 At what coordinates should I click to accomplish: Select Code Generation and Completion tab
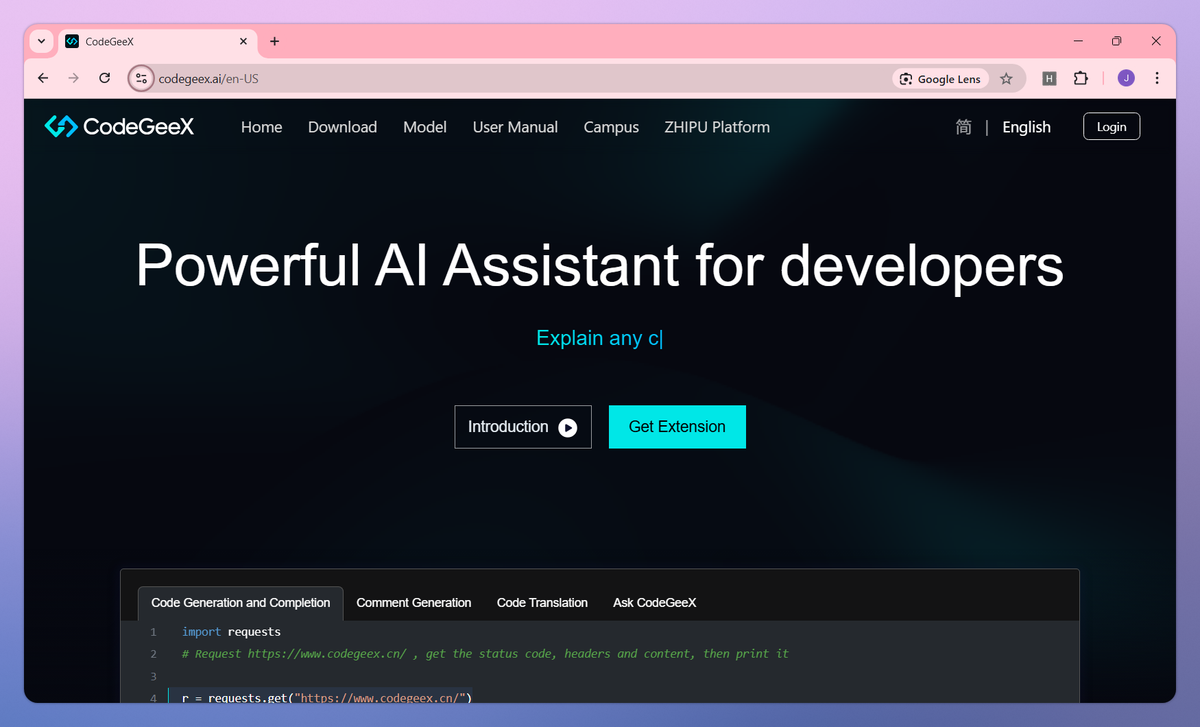(x=241, y=603)
